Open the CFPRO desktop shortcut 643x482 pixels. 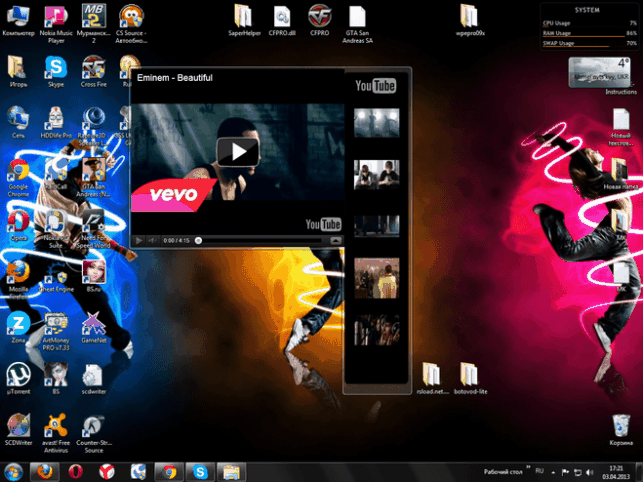[x=319, y=21]
